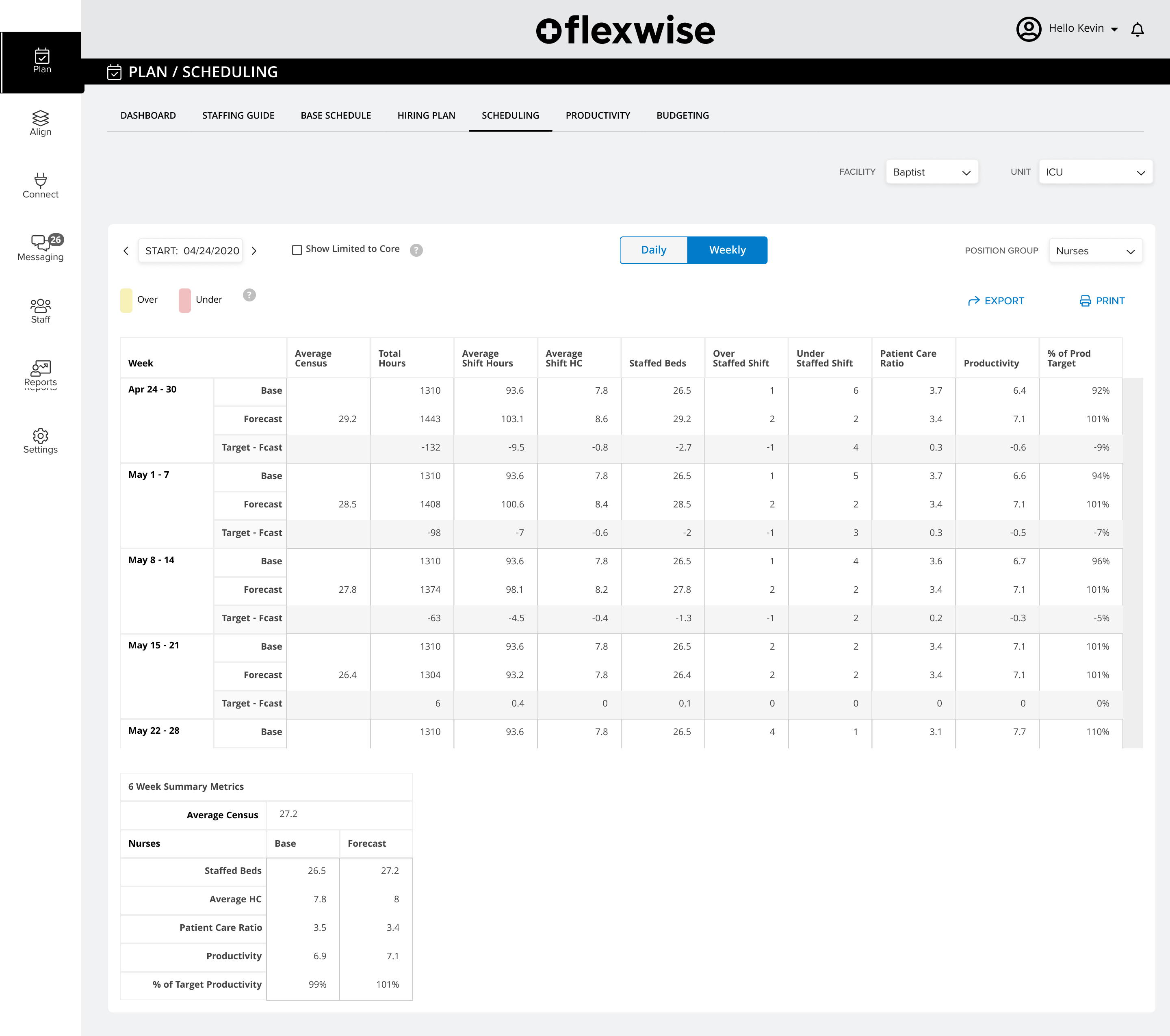Click the May 1 - 7 week row
1170x1036 pixels.
tap(622, 506)
